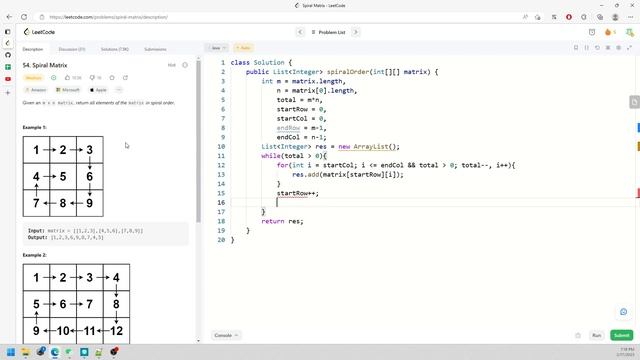The image size is (640, 360).
Task: Switch to the Description tab
Action: pyautogui.click(x=33, y=49)
